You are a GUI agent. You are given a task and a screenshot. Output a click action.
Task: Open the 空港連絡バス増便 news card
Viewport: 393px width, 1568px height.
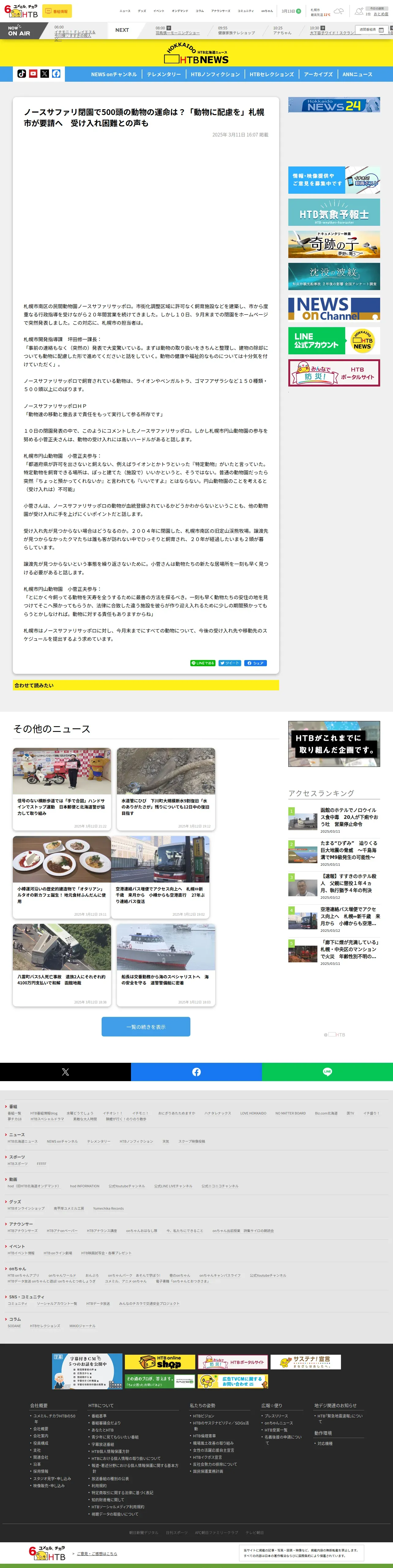[x=161, y=878]
